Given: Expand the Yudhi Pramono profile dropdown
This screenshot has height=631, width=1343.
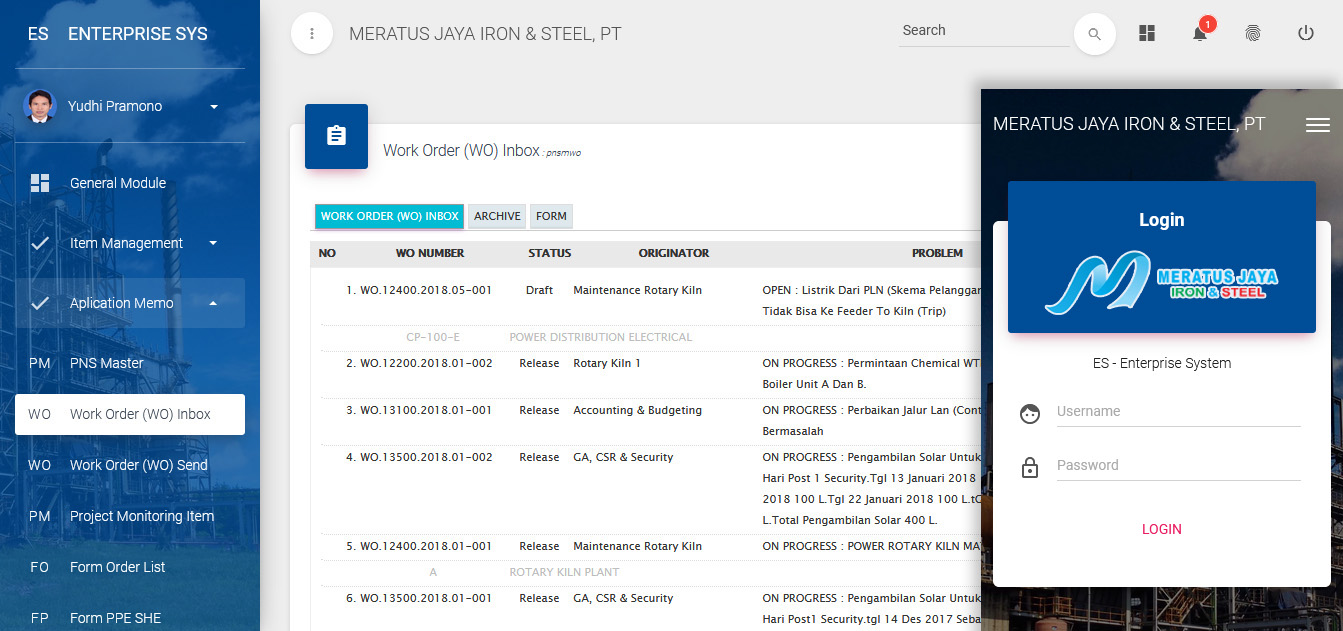Looking at the screenshot, I should [x=213, y=106].
